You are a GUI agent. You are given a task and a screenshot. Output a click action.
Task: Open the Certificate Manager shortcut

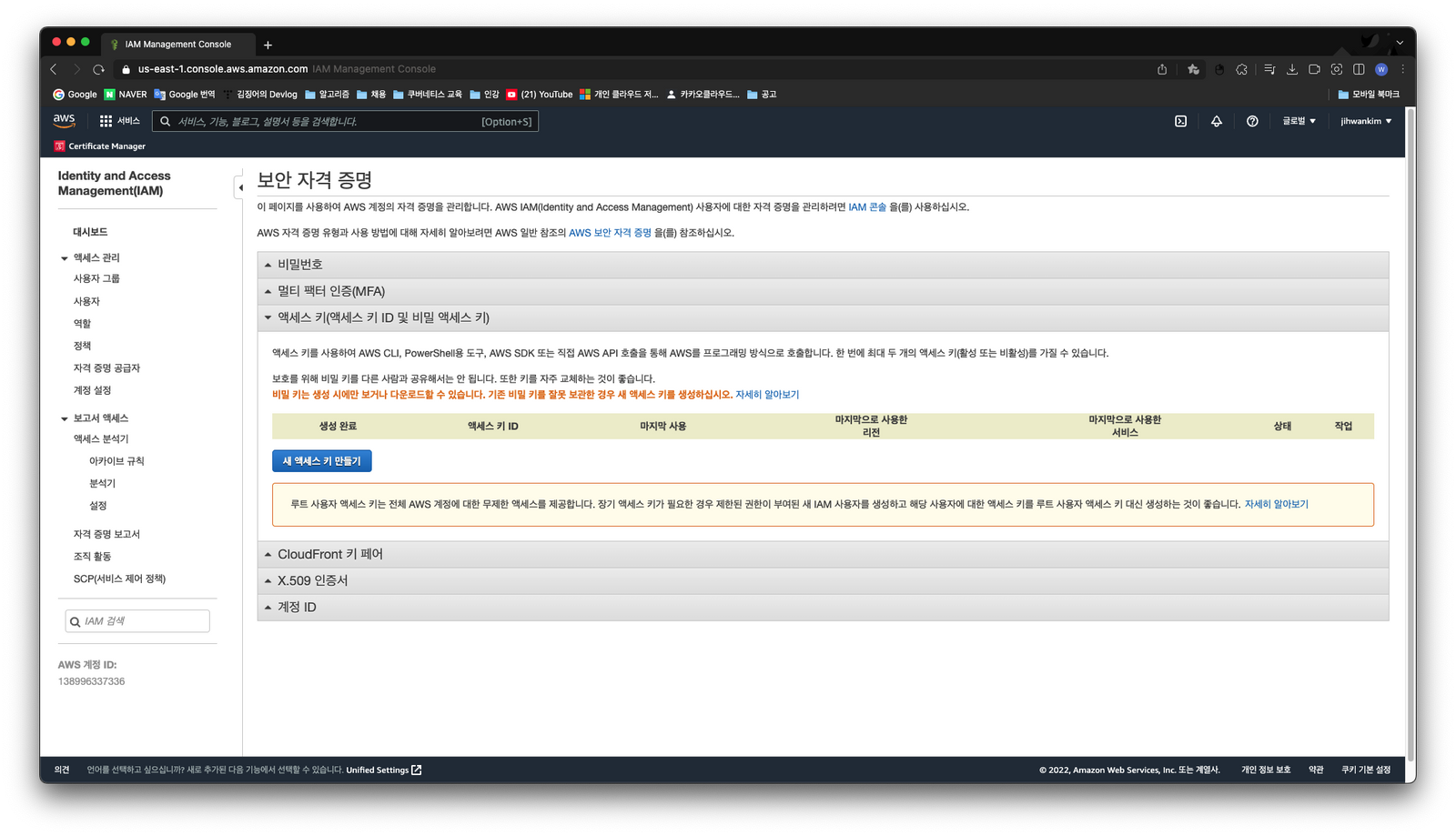coord(100,146)
